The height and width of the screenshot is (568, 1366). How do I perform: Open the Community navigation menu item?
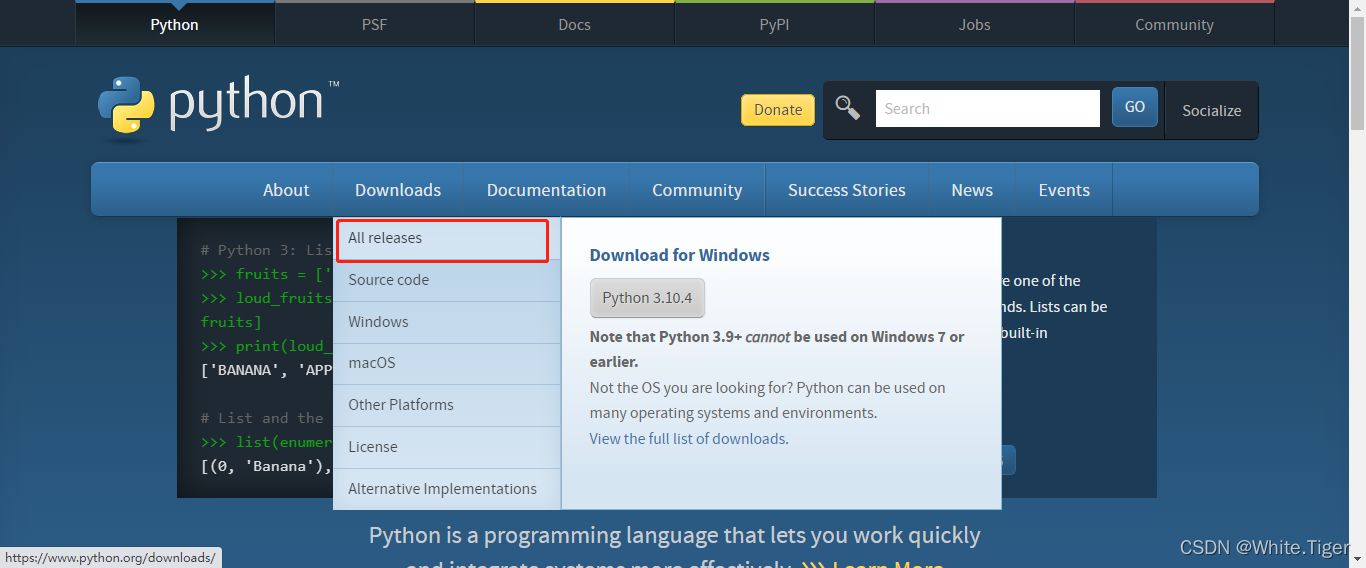[x=697, y=190]
